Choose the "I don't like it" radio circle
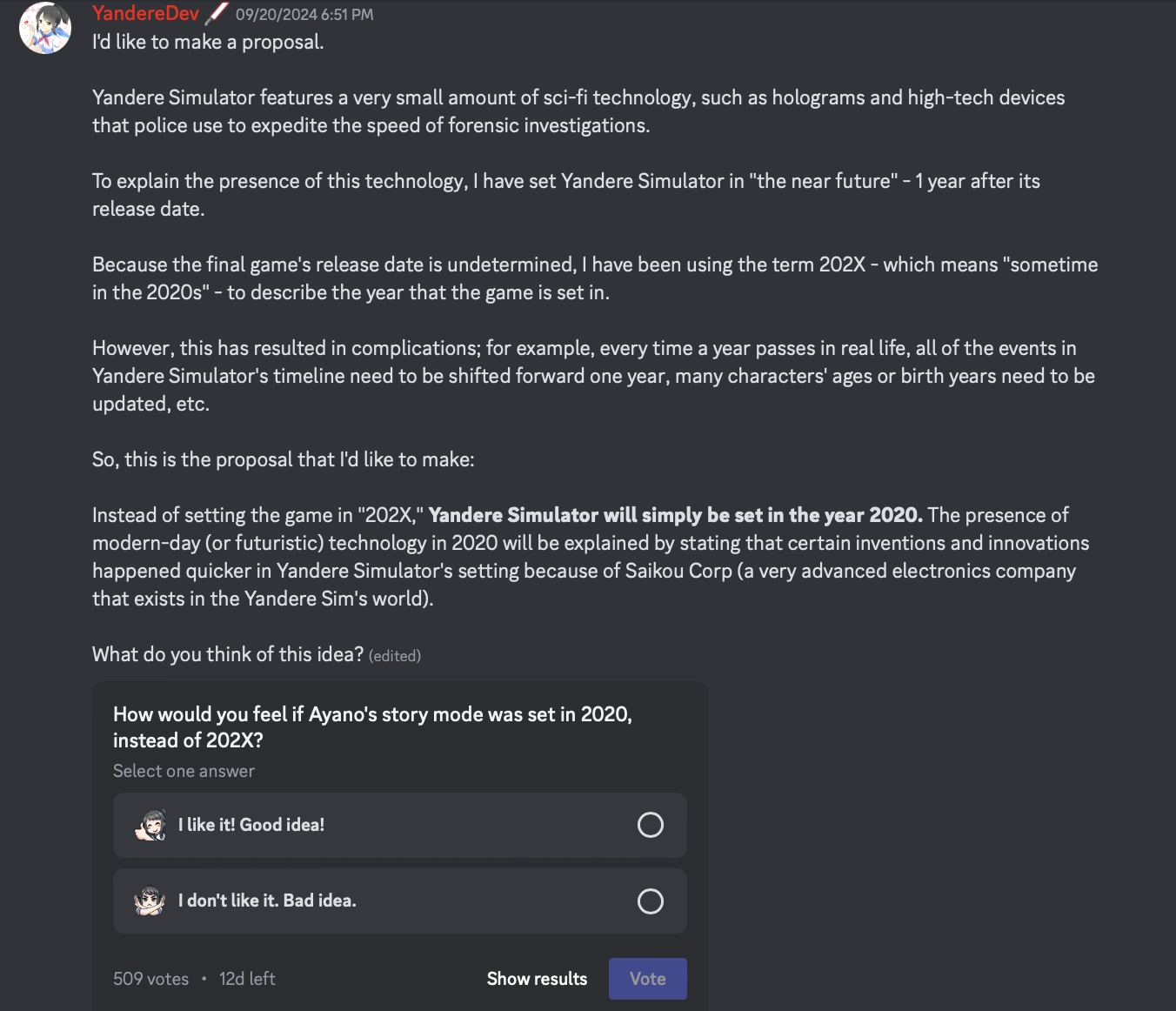The height and width of the screenshot is (1011, 1176). tap(650, 901)
